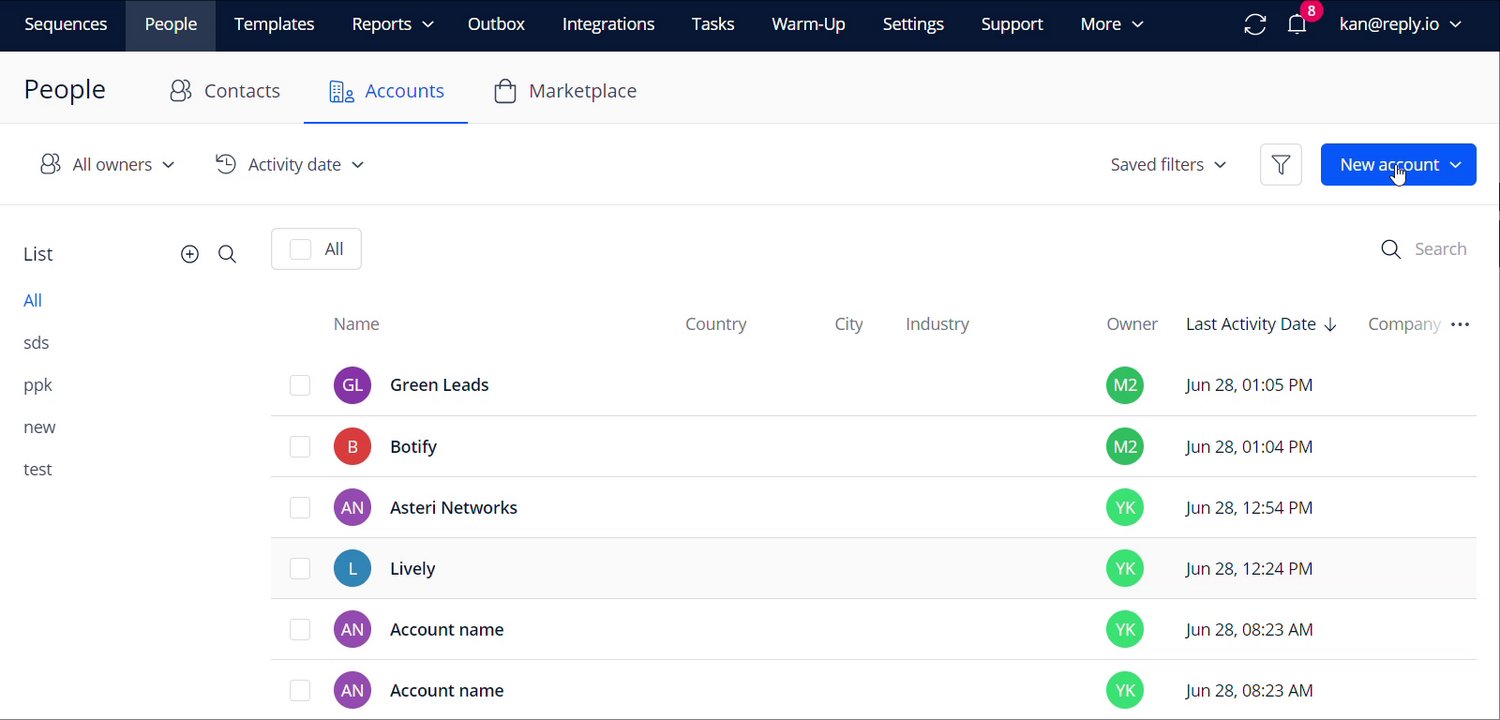
Task: Open the Green Leads account
Action: [439, 385]
